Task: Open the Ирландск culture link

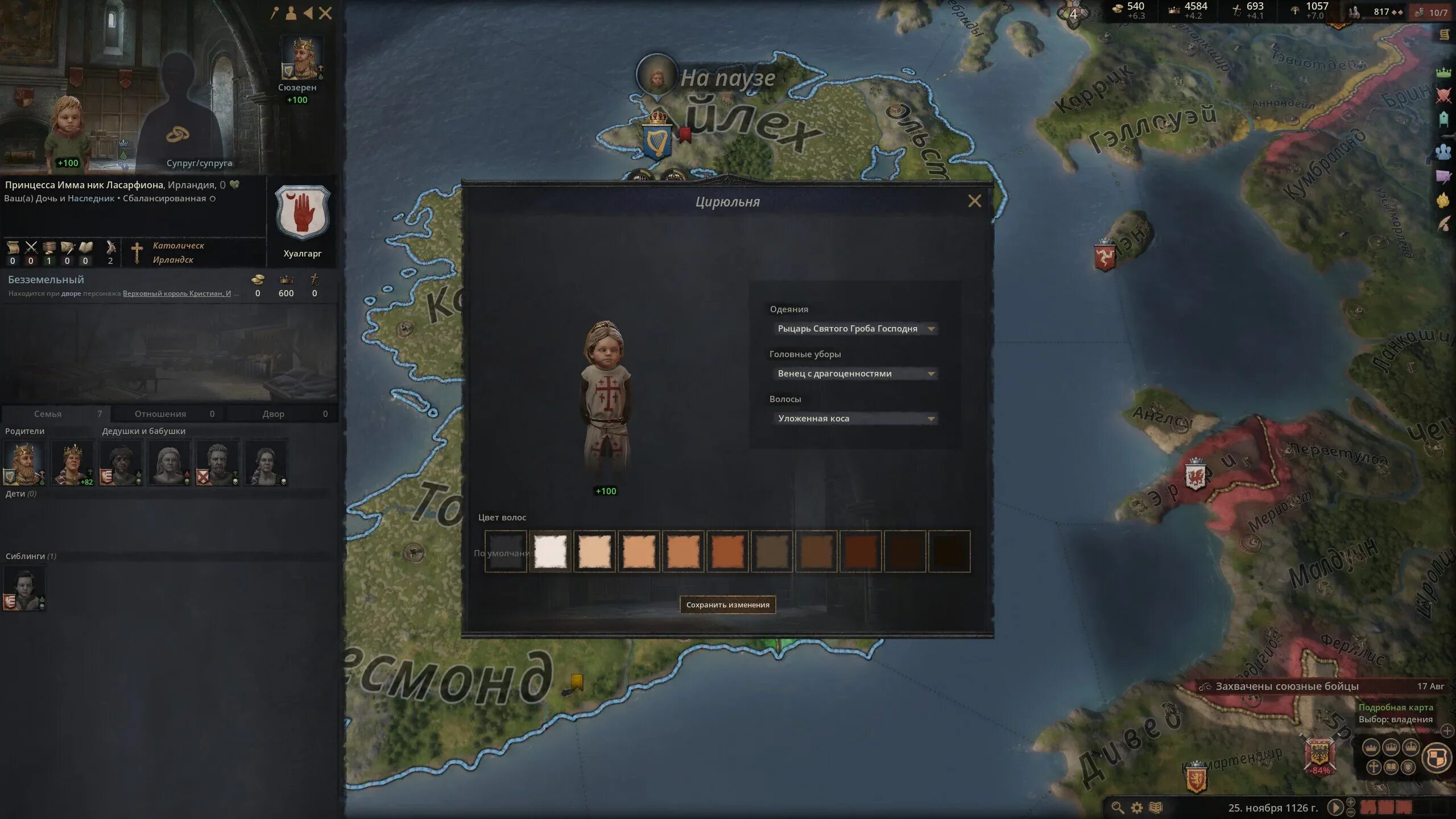Action: [173, 260]
